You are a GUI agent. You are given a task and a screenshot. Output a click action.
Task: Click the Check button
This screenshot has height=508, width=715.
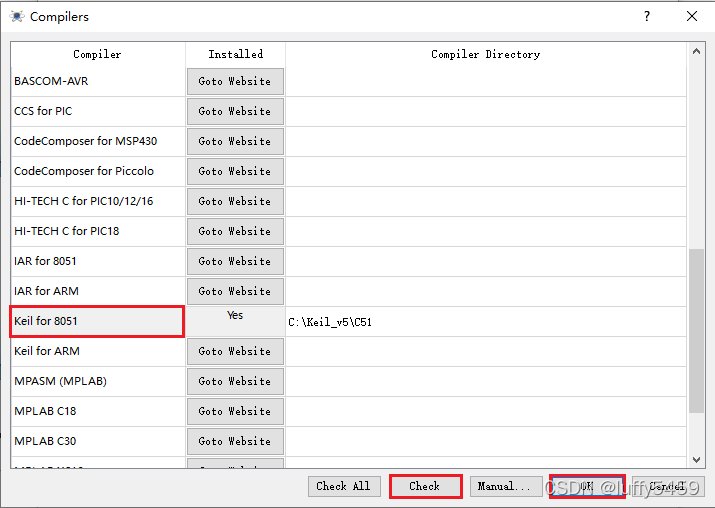pyautogui.click(x=425, y=487)
